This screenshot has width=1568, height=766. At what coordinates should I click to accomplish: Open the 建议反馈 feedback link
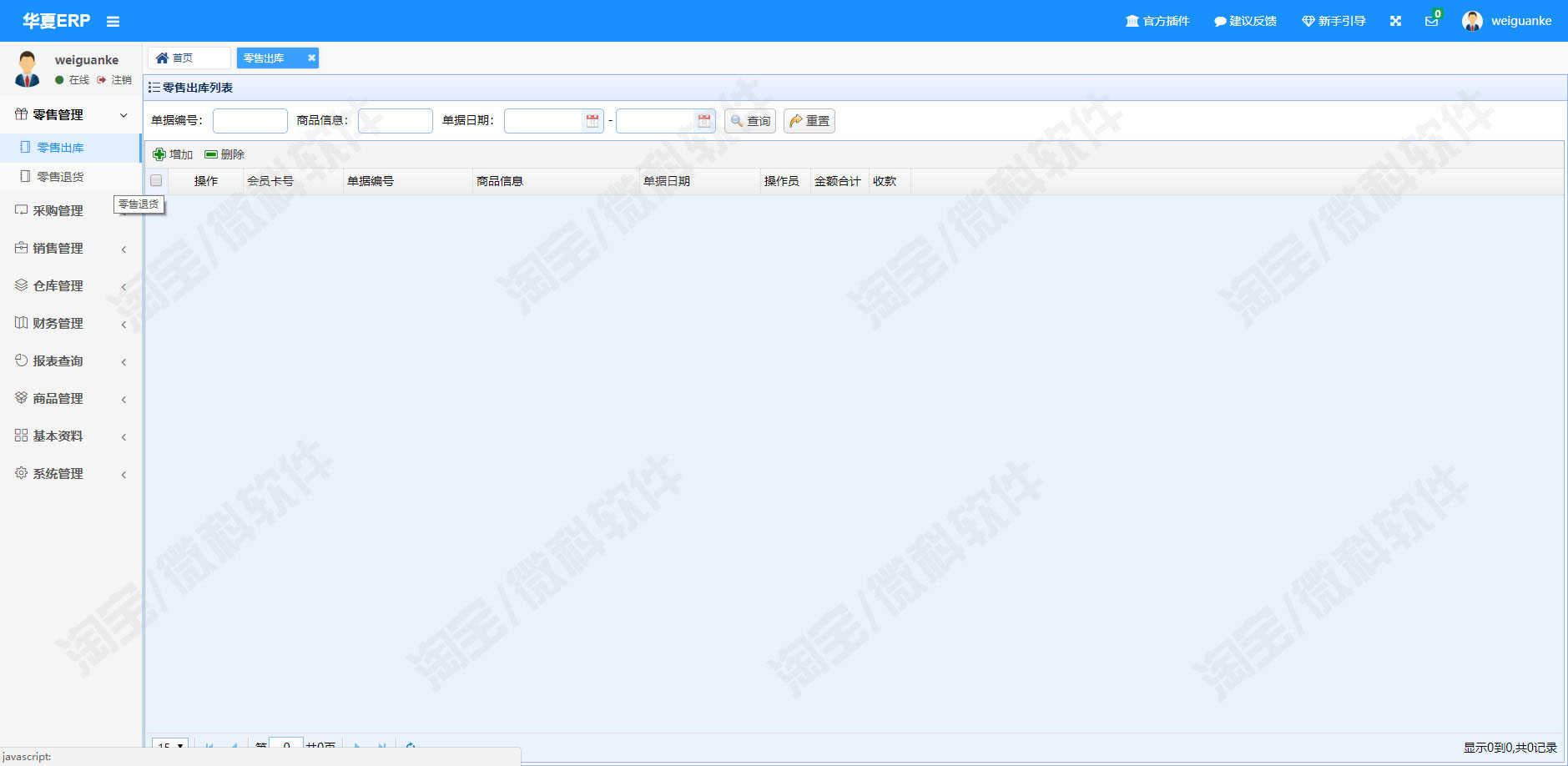click(1245, 21)
